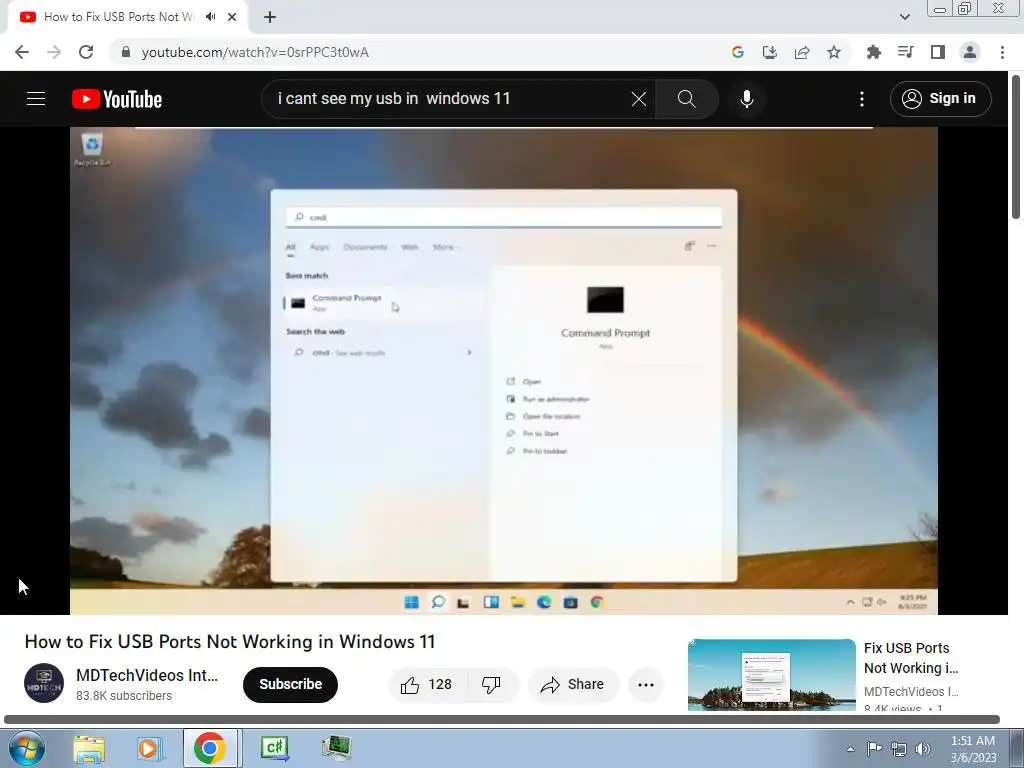Open the tab search chevron

tap(904, 17)
